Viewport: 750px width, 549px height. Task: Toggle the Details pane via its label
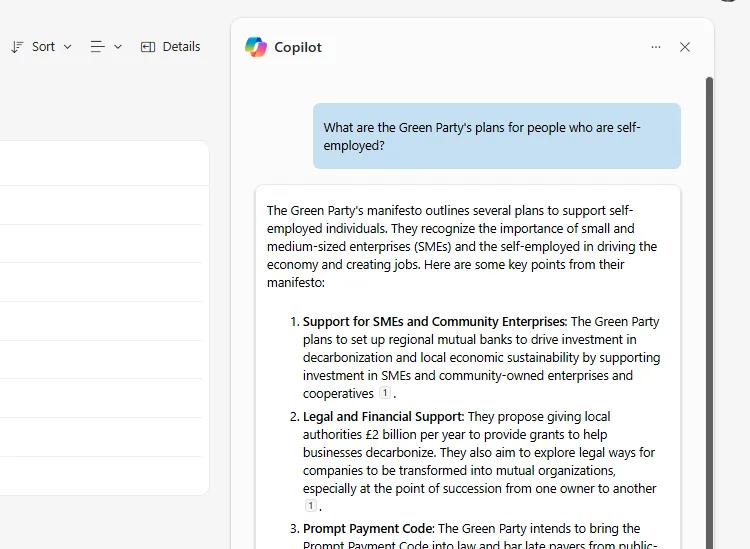pos(181,47)
